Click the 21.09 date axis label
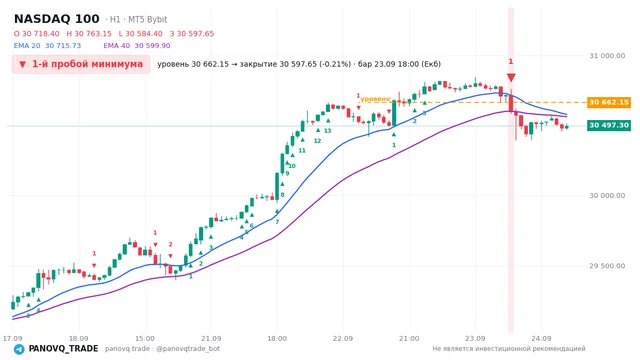640x360 pixels. point(211,338)
